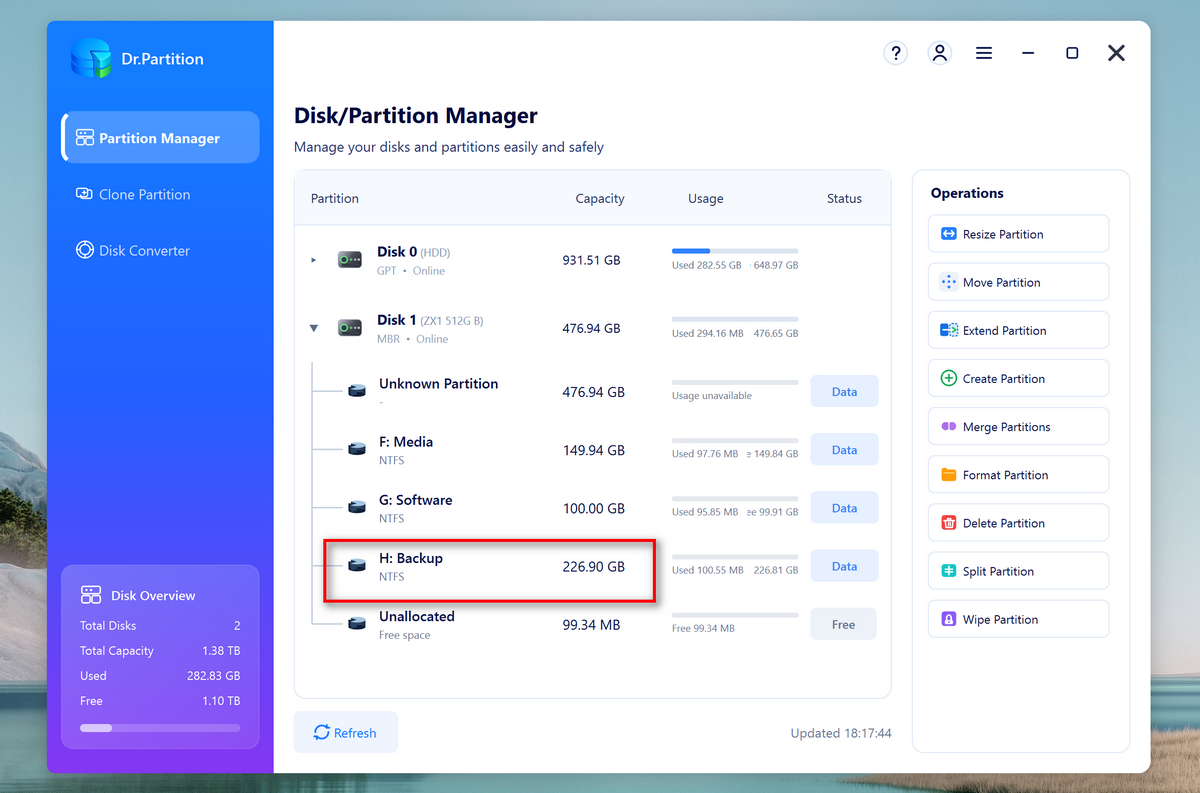
Task: Expand the Disk 0 tree arrow
Action: click(313, 260)
